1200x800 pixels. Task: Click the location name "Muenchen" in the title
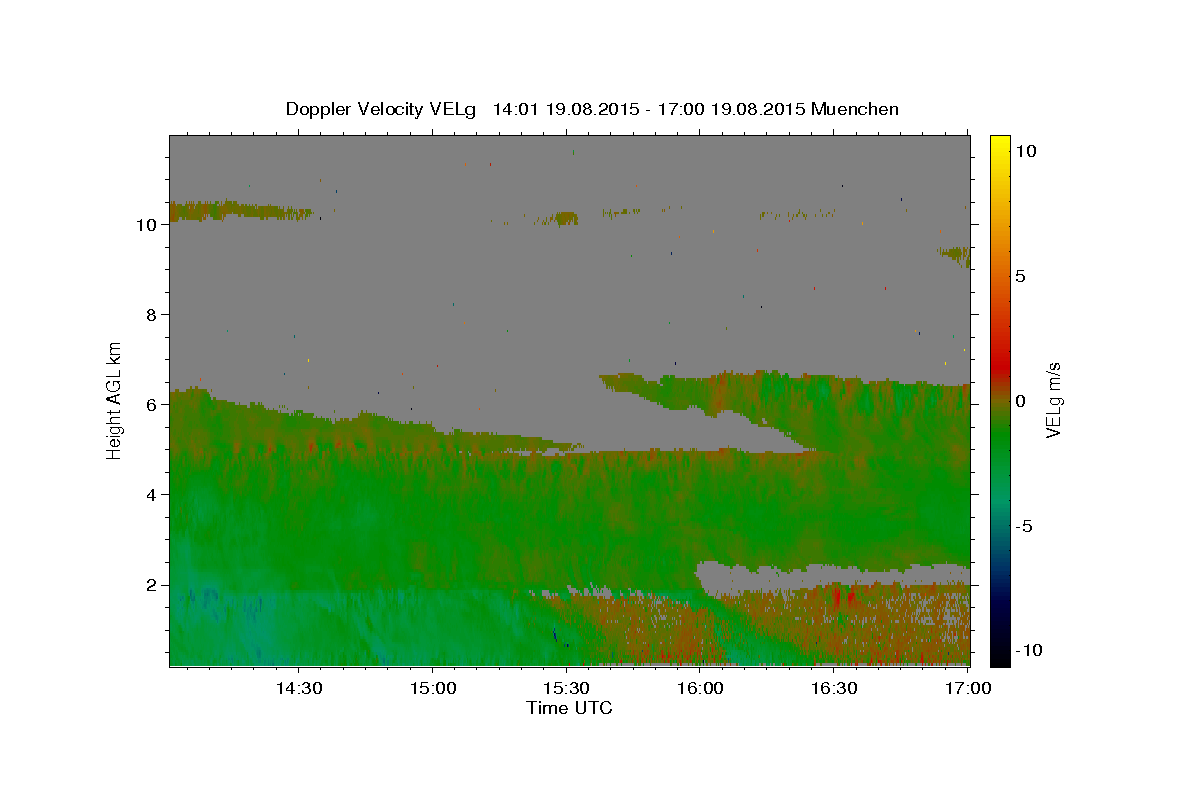coord(855,109)
